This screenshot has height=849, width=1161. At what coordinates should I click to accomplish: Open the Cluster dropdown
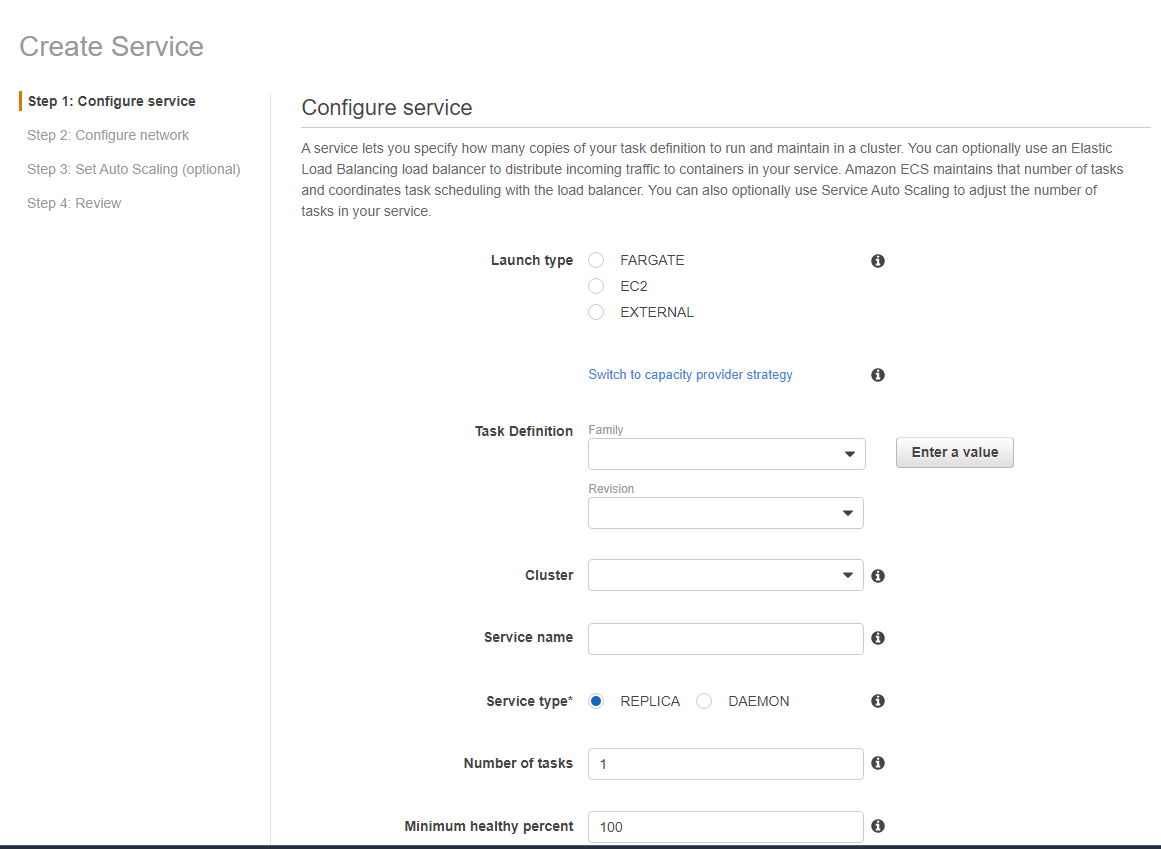tap(726, 575)
